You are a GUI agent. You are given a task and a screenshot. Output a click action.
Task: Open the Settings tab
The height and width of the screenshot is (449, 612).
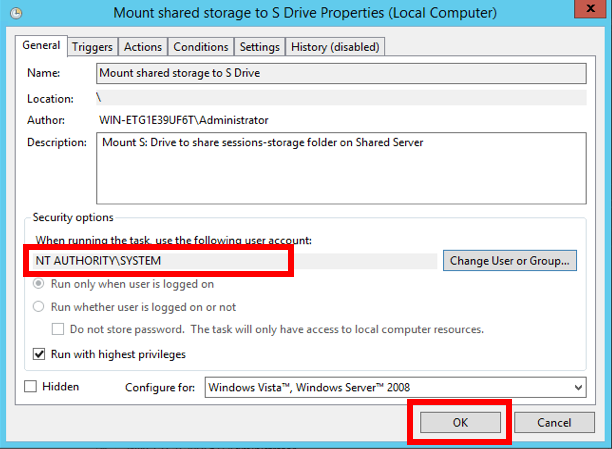[x=260, y=47]
